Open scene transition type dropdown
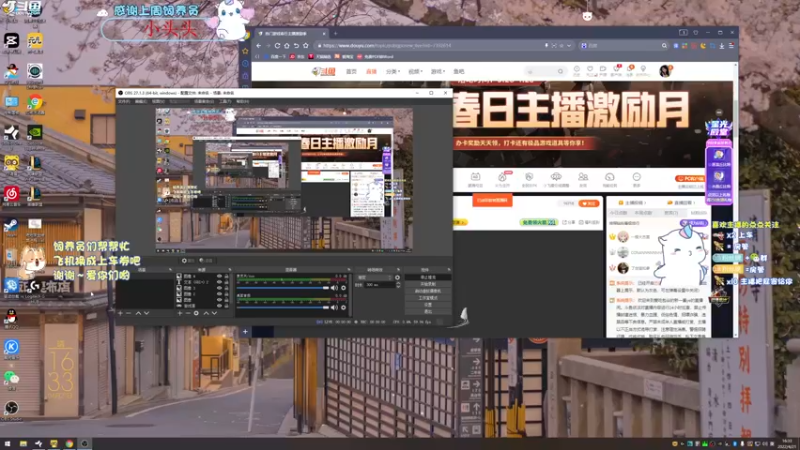This screenshot has width=800, height=450. point(376,278)
